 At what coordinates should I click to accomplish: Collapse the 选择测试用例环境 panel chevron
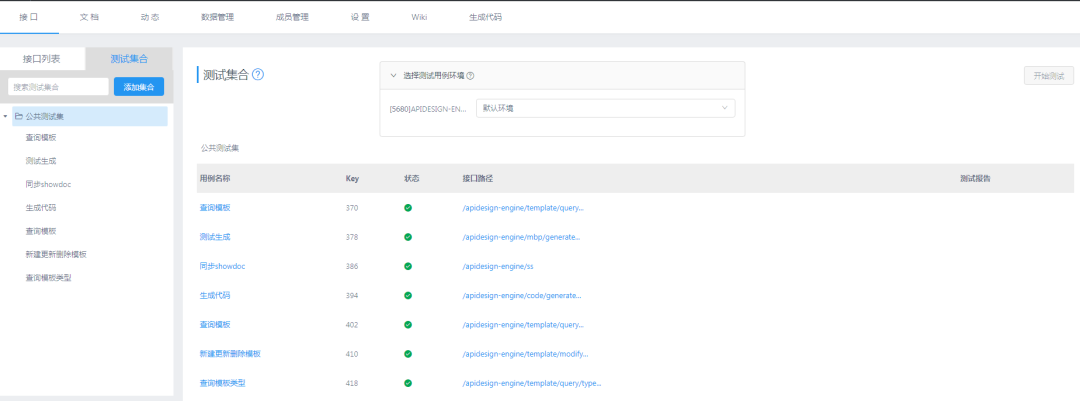point(393,76)
